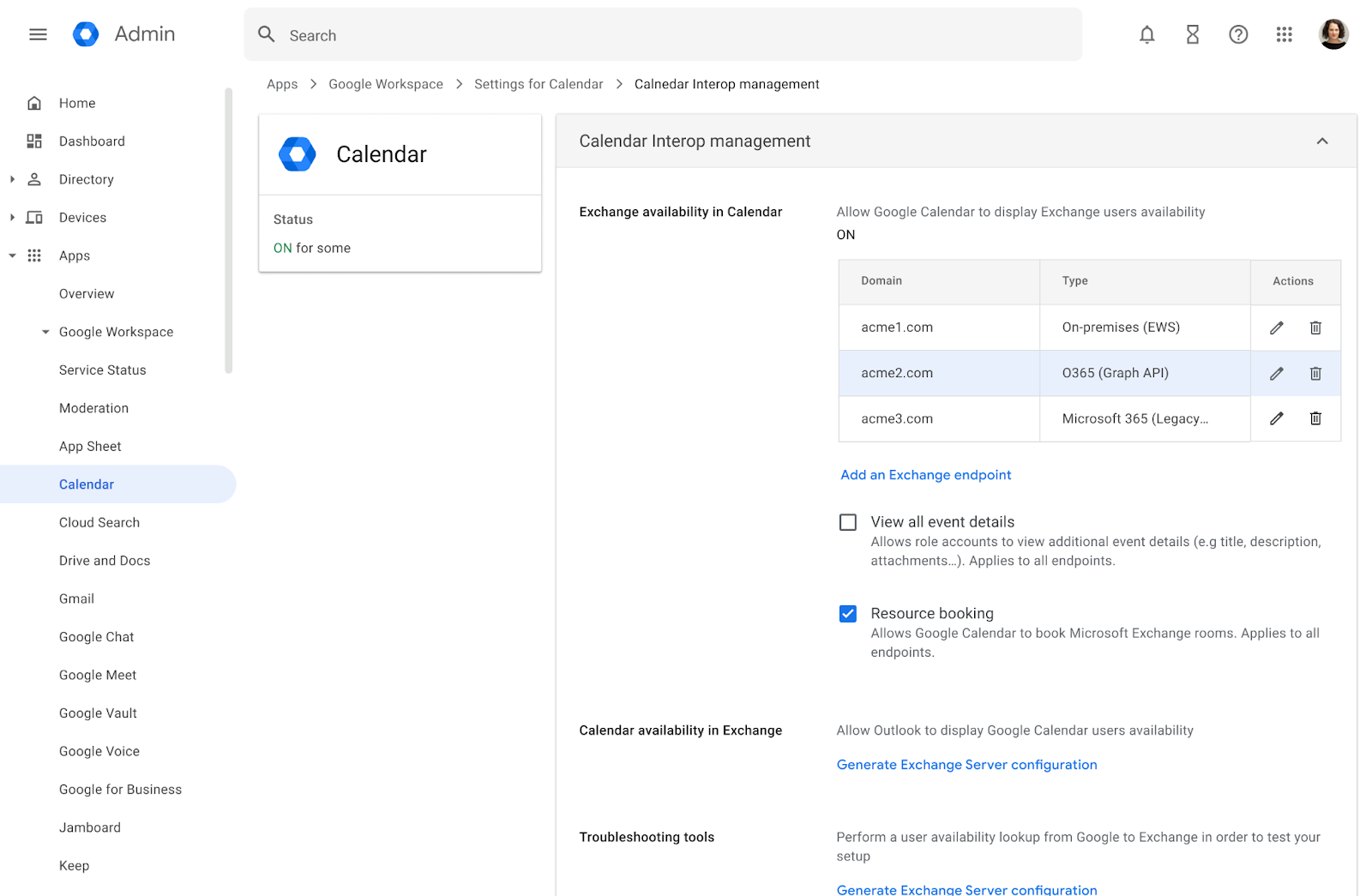Viewport: 1372px width, 896px height.
Task: Open the help question mark
Action: point(1238,34)
